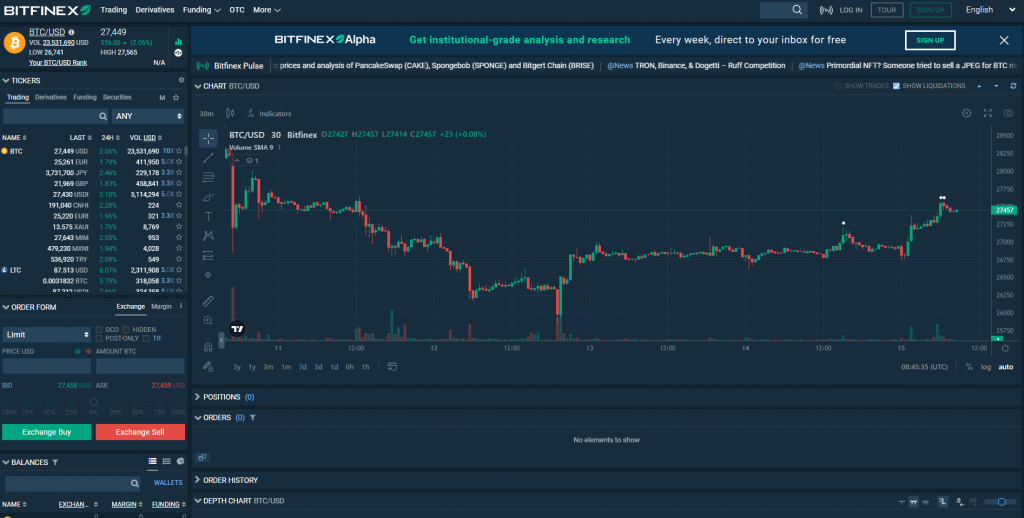1024x518 pixels.
Task: Refresh the chart panel
Action: click(x=1014, y=86)
